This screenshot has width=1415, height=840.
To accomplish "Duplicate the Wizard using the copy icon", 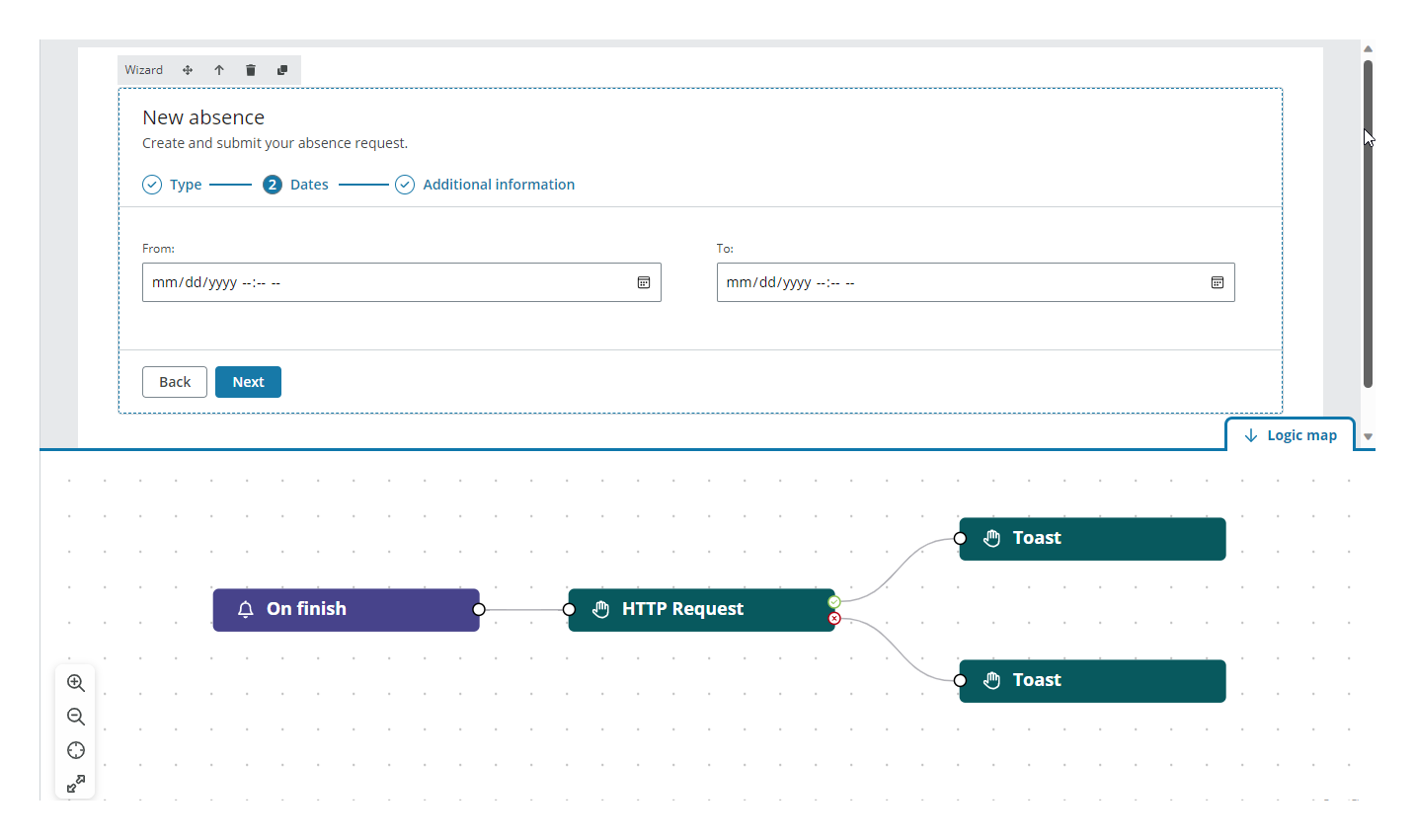I will [282, 70].
